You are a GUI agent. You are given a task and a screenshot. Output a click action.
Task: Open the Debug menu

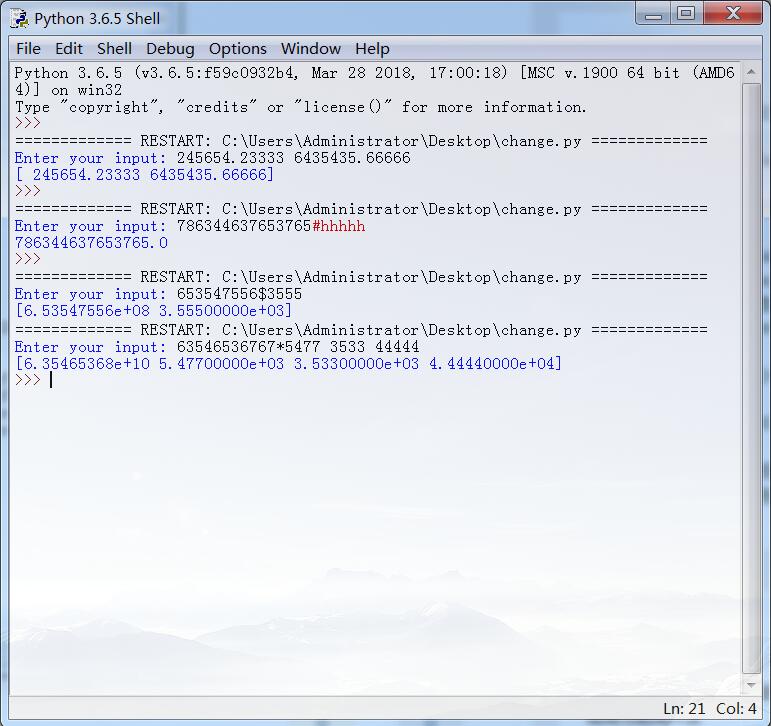170,49
